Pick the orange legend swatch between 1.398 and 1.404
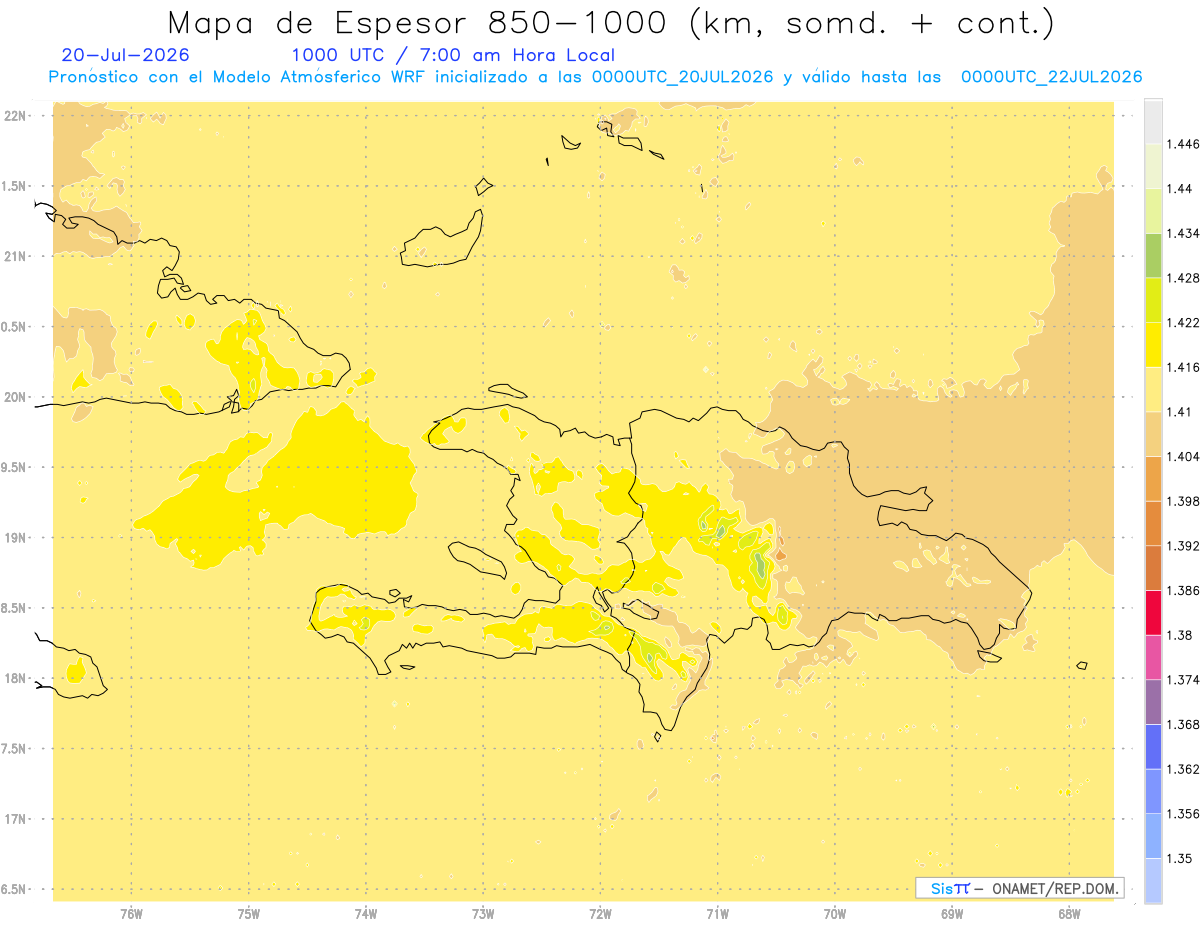This screenshot has width=1200, height=927. click(x=1153, y=478)
